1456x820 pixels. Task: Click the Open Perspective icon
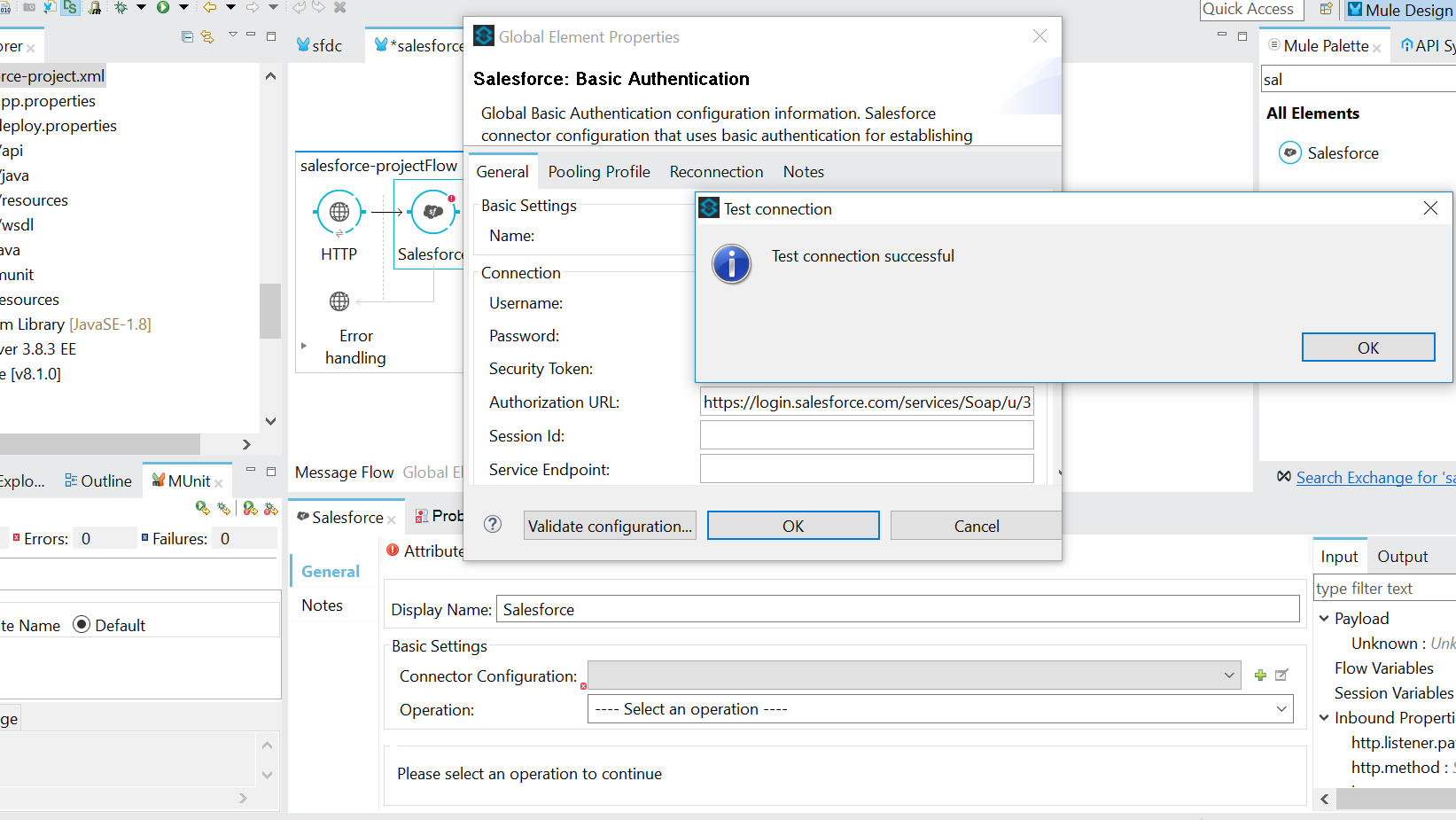[x=1326, y=9]
